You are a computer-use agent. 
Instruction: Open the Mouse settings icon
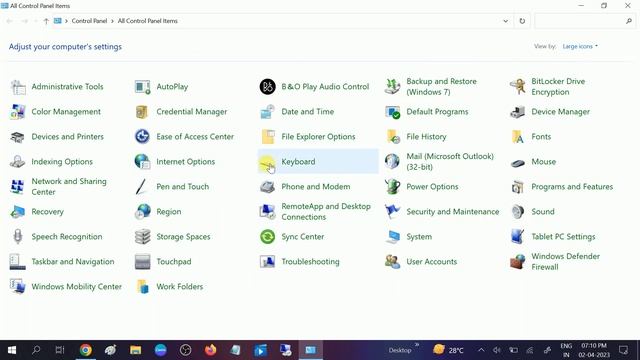click(518, 163)
